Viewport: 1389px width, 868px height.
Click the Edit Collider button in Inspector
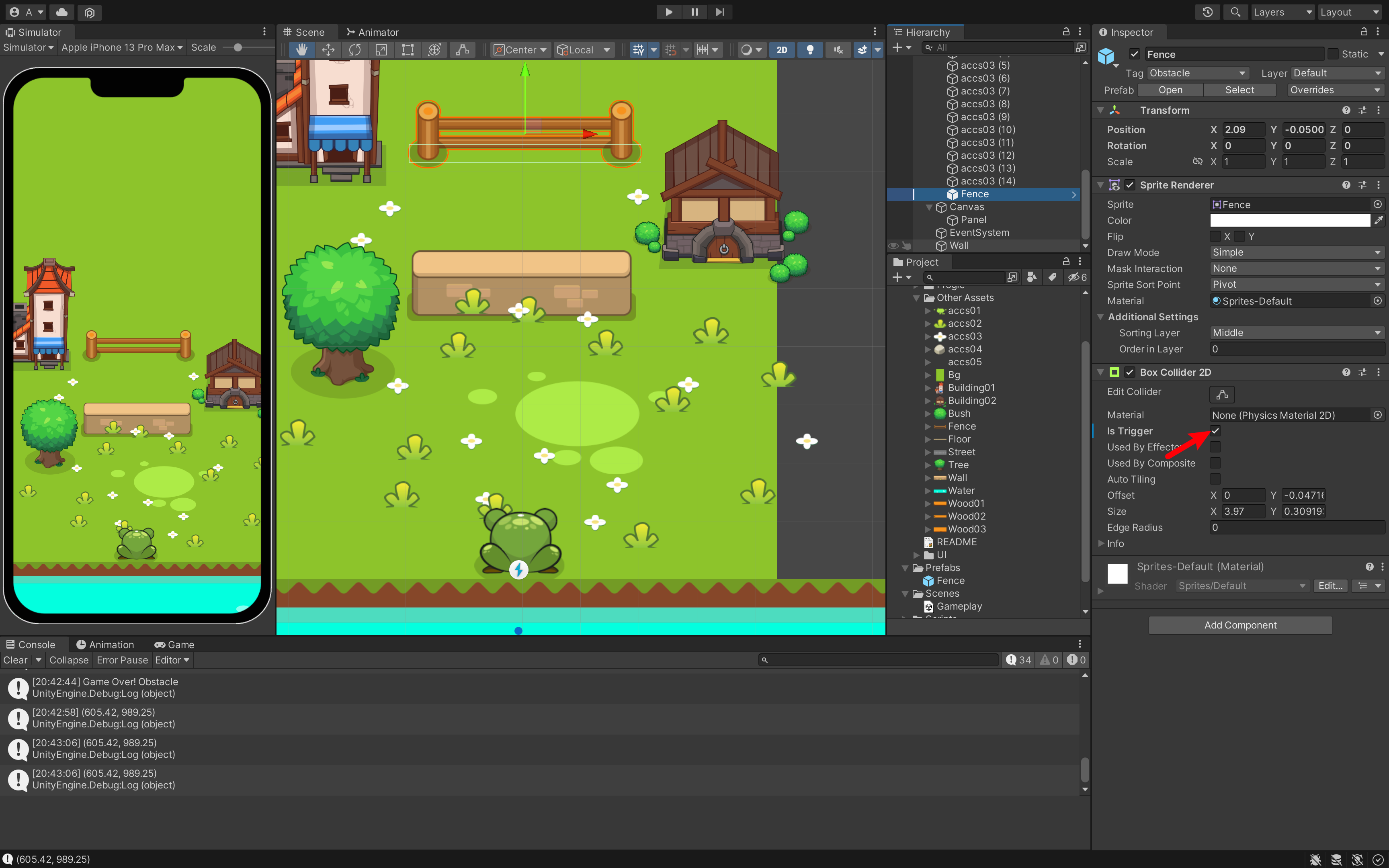[1222, 394]
